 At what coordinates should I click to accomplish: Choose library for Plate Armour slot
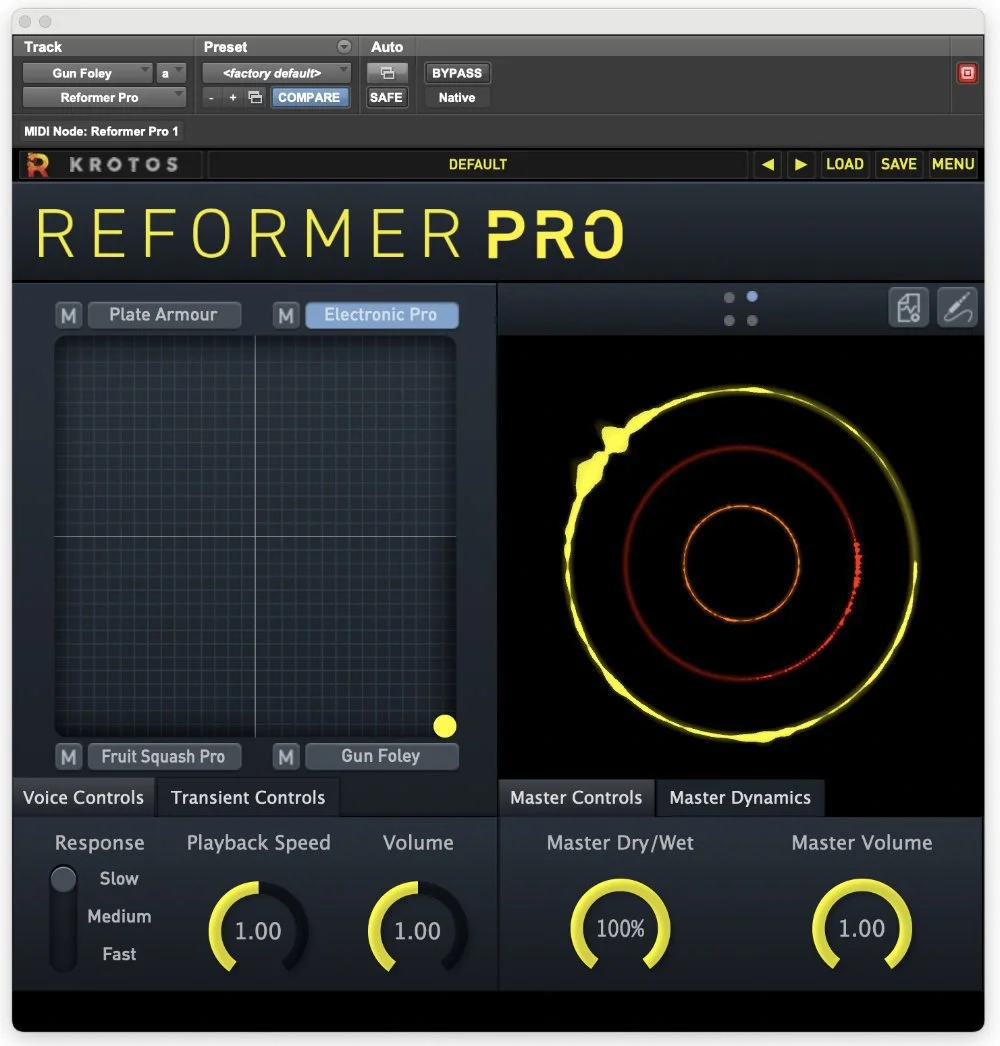(164, 315)
